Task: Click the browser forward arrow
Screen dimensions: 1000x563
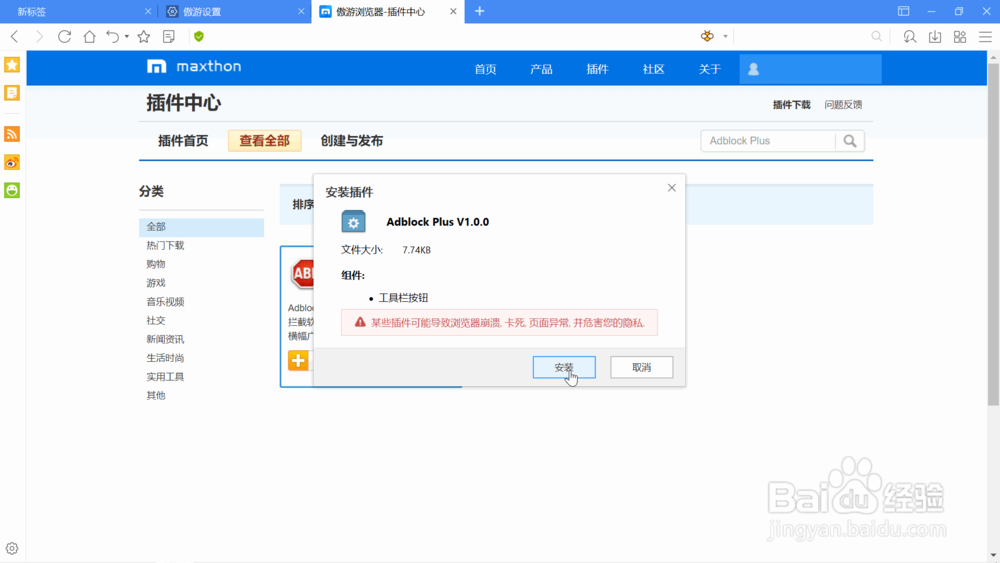Action: pyautogui.click(x=40, y=36)
